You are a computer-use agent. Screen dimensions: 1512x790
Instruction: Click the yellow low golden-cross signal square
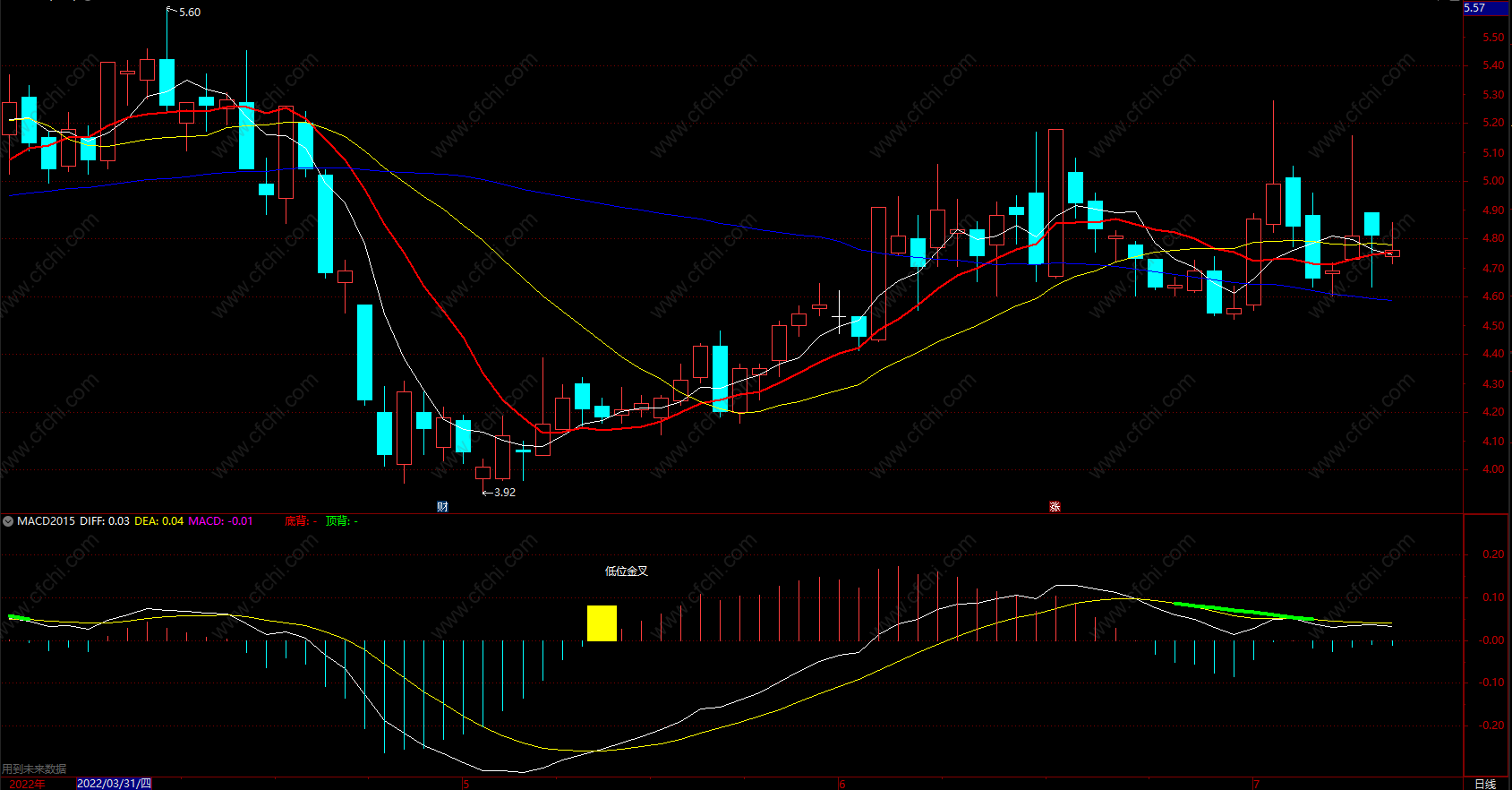602,623
